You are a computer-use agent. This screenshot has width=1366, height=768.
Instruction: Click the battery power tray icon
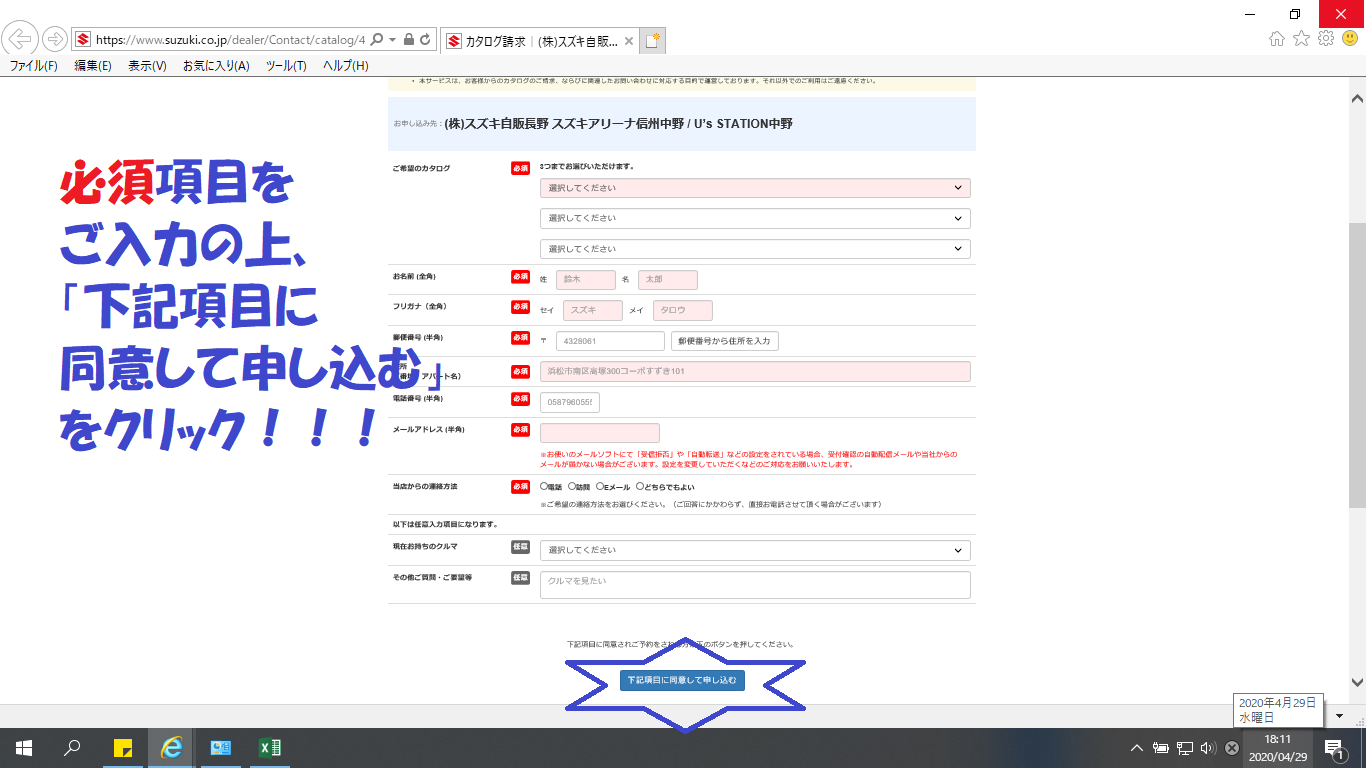[1161, 748]
